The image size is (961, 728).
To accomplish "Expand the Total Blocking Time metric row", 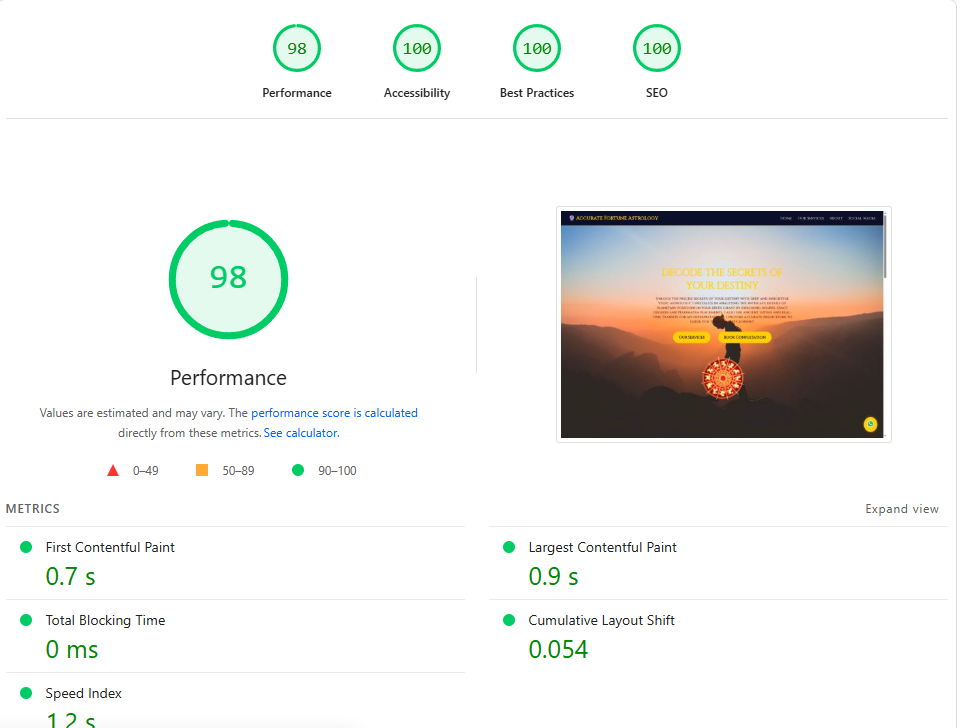I will [x=105, y=621].
